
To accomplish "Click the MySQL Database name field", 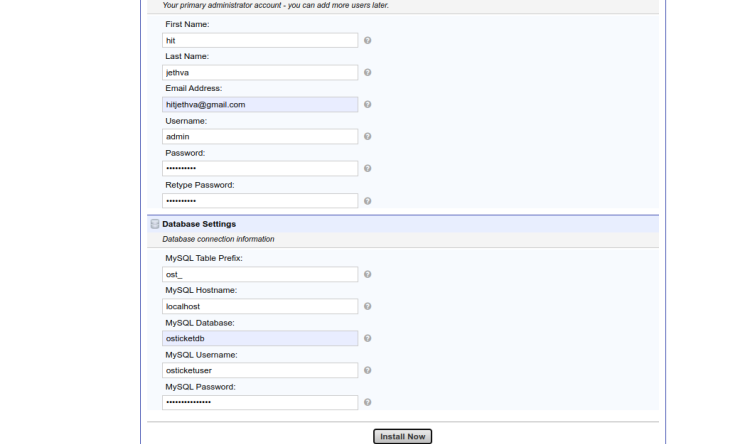I will (x=260, y=339).
